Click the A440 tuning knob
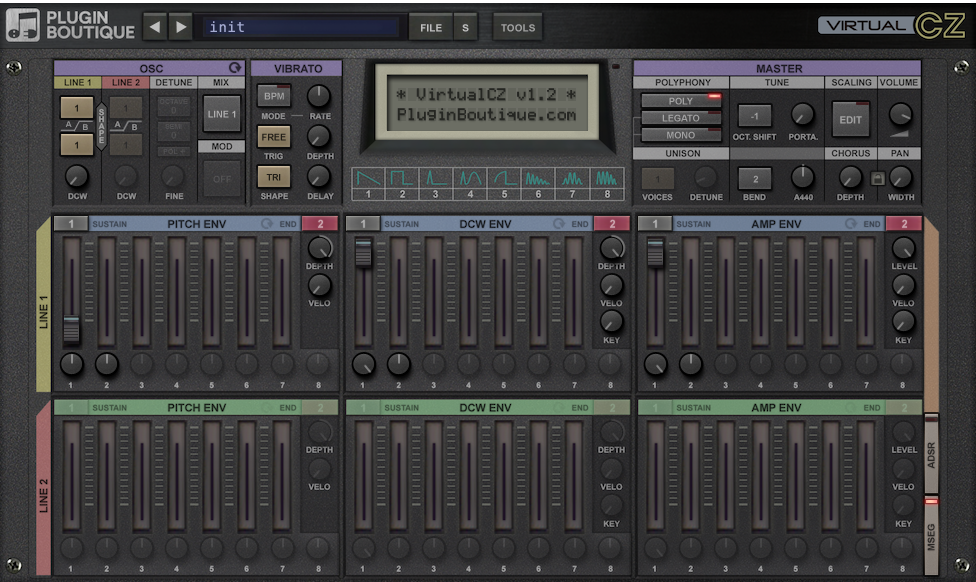 pos(802,177)
